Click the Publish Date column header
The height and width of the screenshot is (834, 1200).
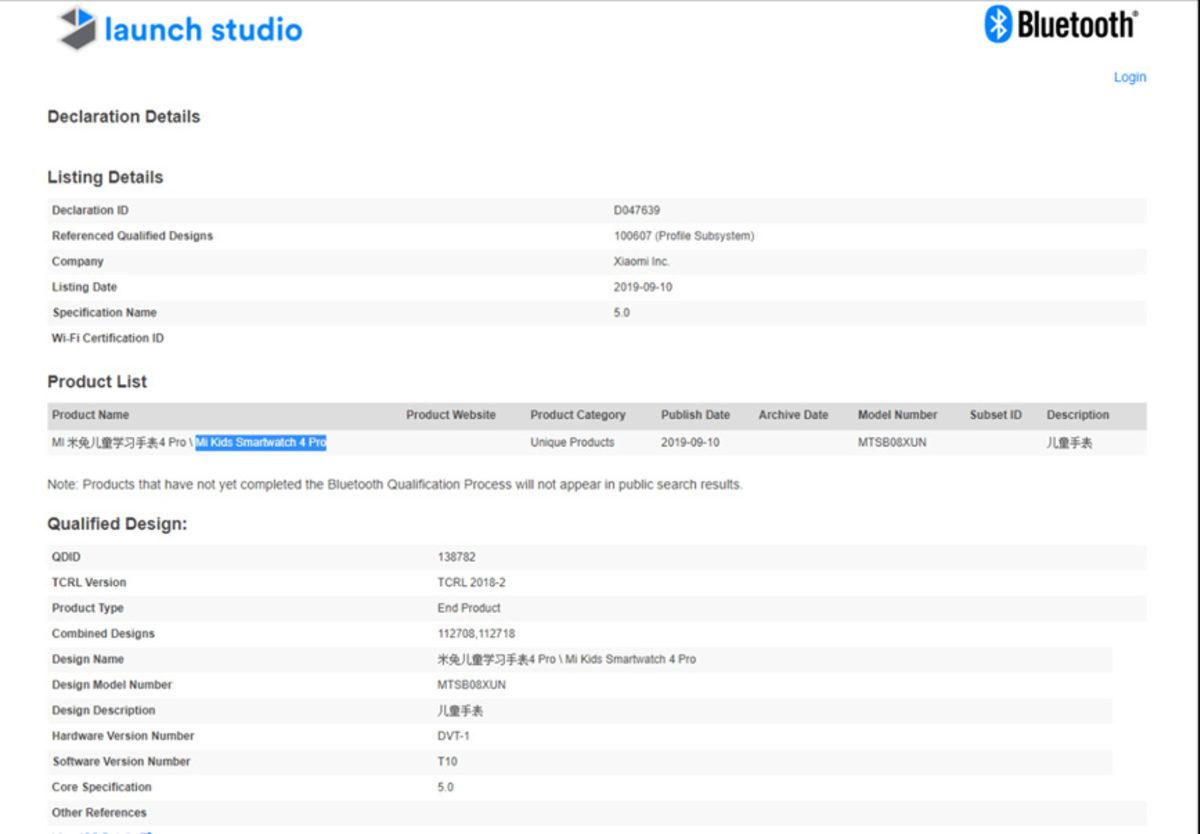695,415
